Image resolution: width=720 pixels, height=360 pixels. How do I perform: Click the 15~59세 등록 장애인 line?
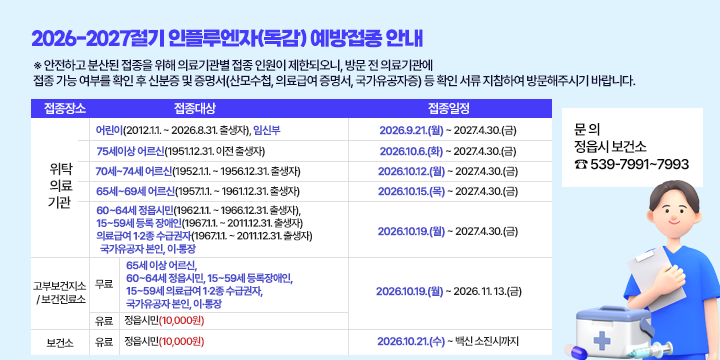pyautogui.click(x=199, y=224)
